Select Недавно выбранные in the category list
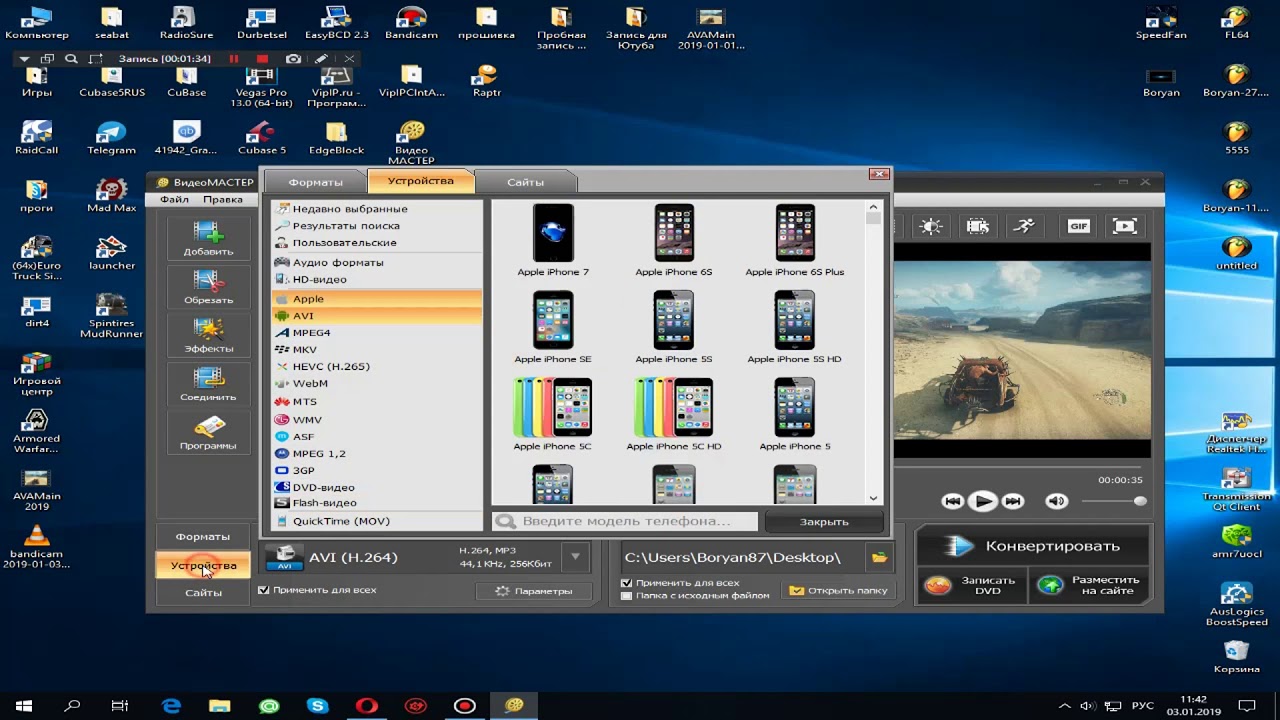Screen dimensions: 1280x720 (x=376, y=209)
